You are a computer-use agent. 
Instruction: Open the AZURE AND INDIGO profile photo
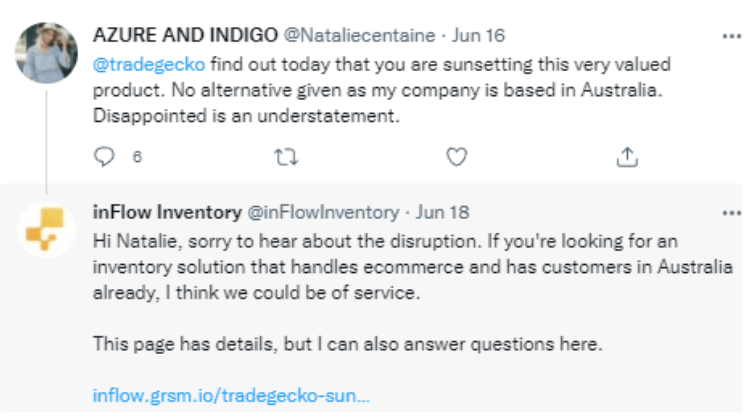pyautogui.click(x=46, y=53)
